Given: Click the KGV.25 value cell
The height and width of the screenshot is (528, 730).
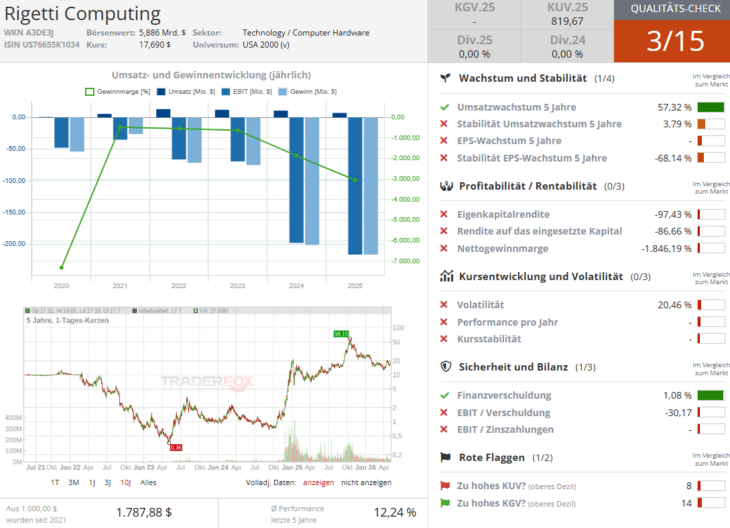Looking at the screenshot, I should (474, 21).
